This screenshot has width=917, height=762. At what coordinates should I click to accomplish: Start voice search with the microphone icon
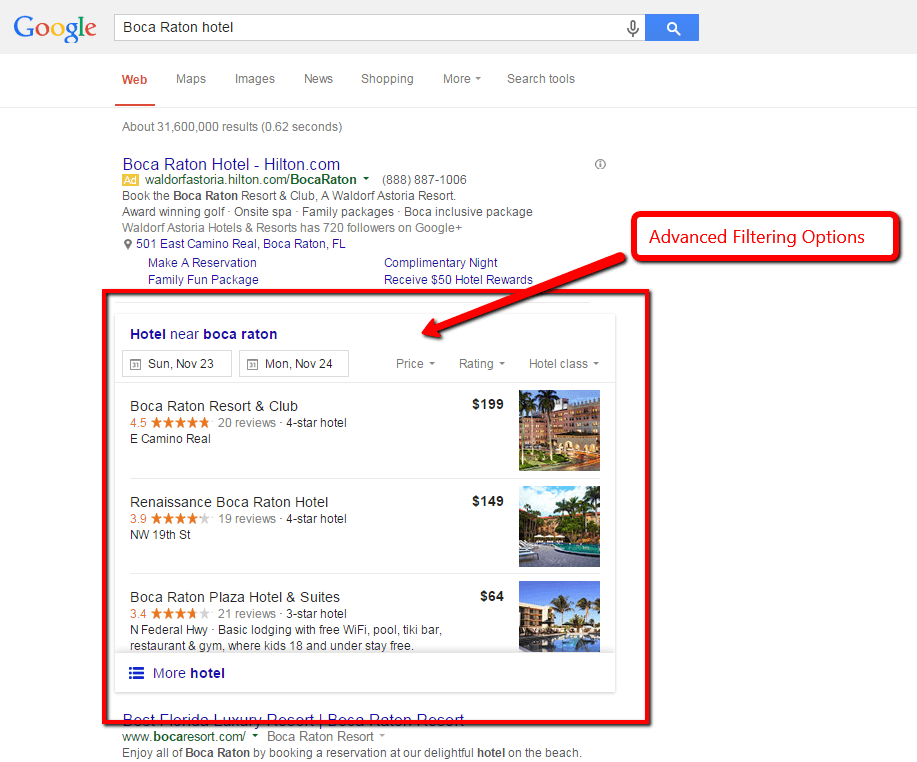pyautogui.click(x=632, y=28)
